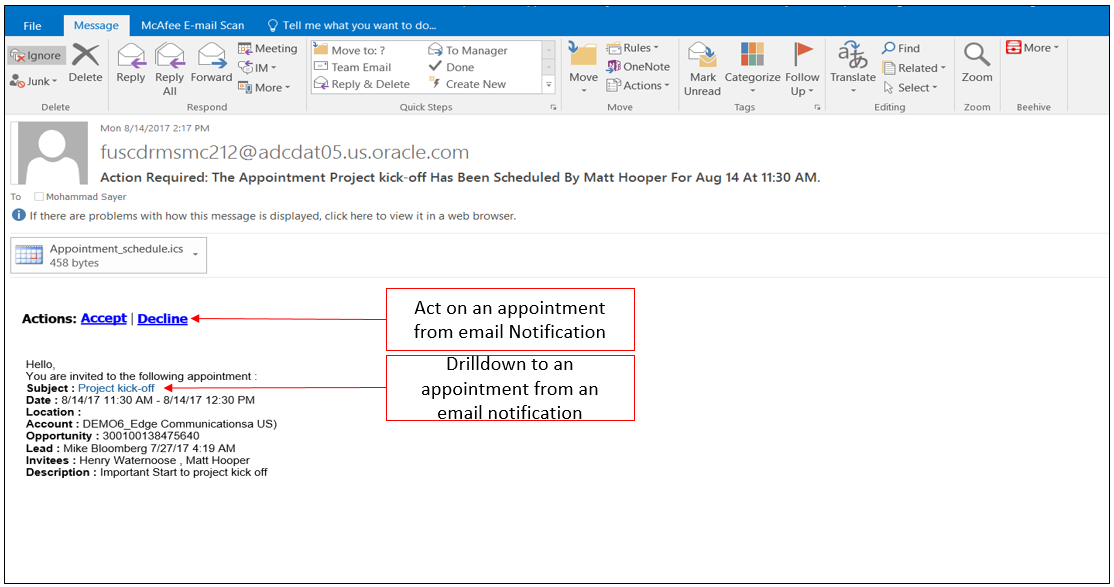The width and height of the screenshot is (1114, 587).
Task: Click the Accept link
Action: (x=104, y=318)
